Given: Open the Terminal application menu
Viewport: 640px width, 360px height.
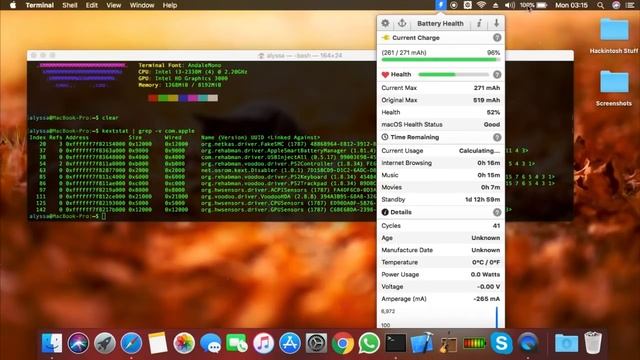Looking at the screenshot, I should point(40,5).
